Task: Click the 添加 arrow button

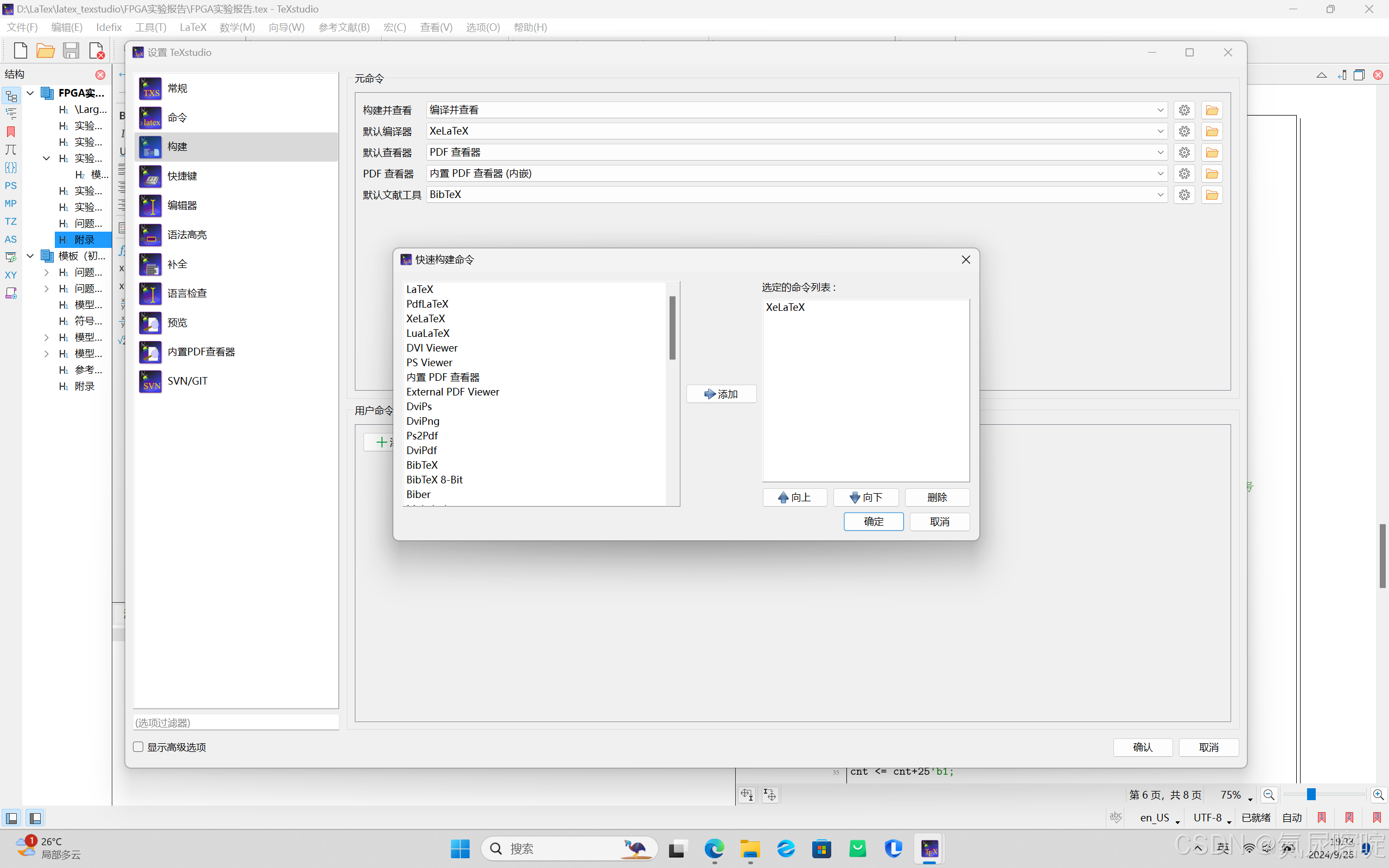Action: coord(721,394)
